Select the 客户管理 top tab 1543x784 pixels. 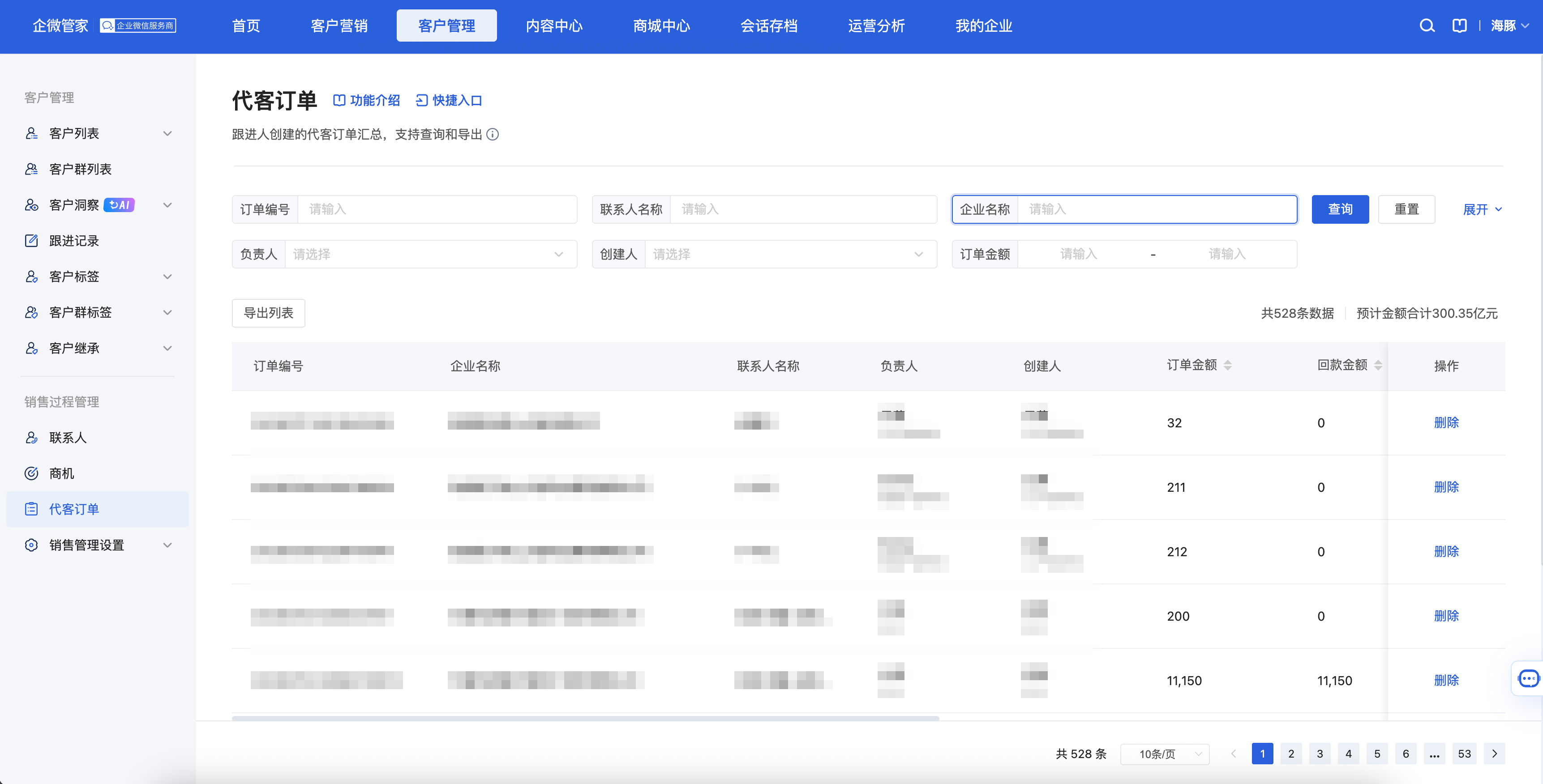tap(447, 26)
